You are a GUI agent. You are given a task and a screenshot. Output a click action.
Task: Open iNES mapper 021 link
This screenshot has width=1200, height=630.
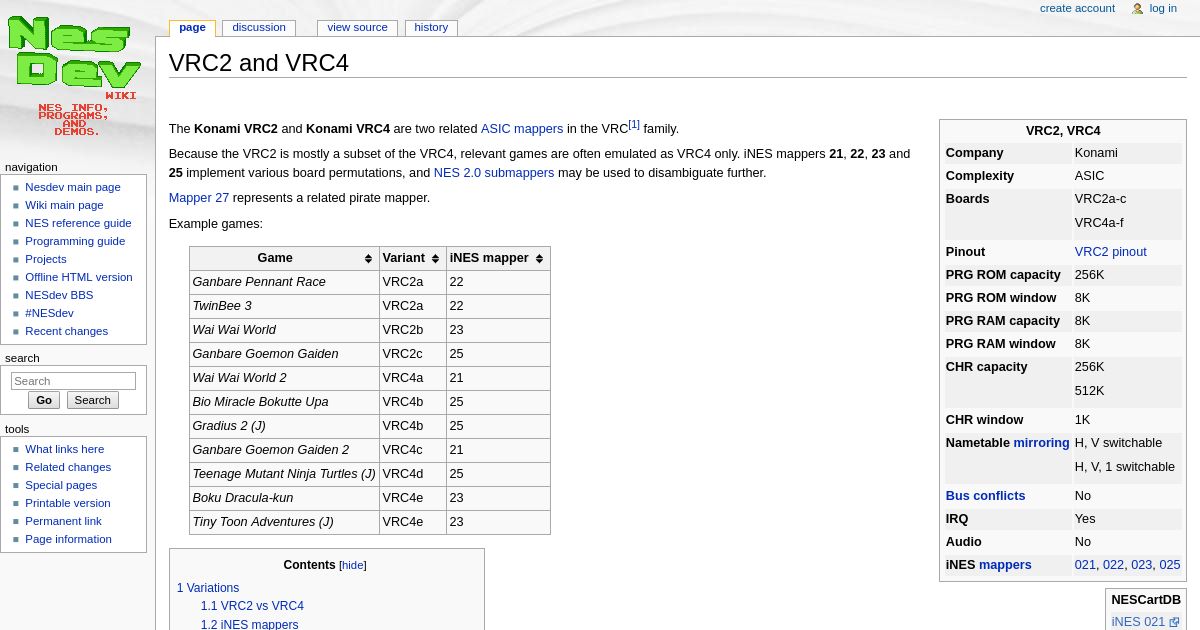pos(1085,565)
